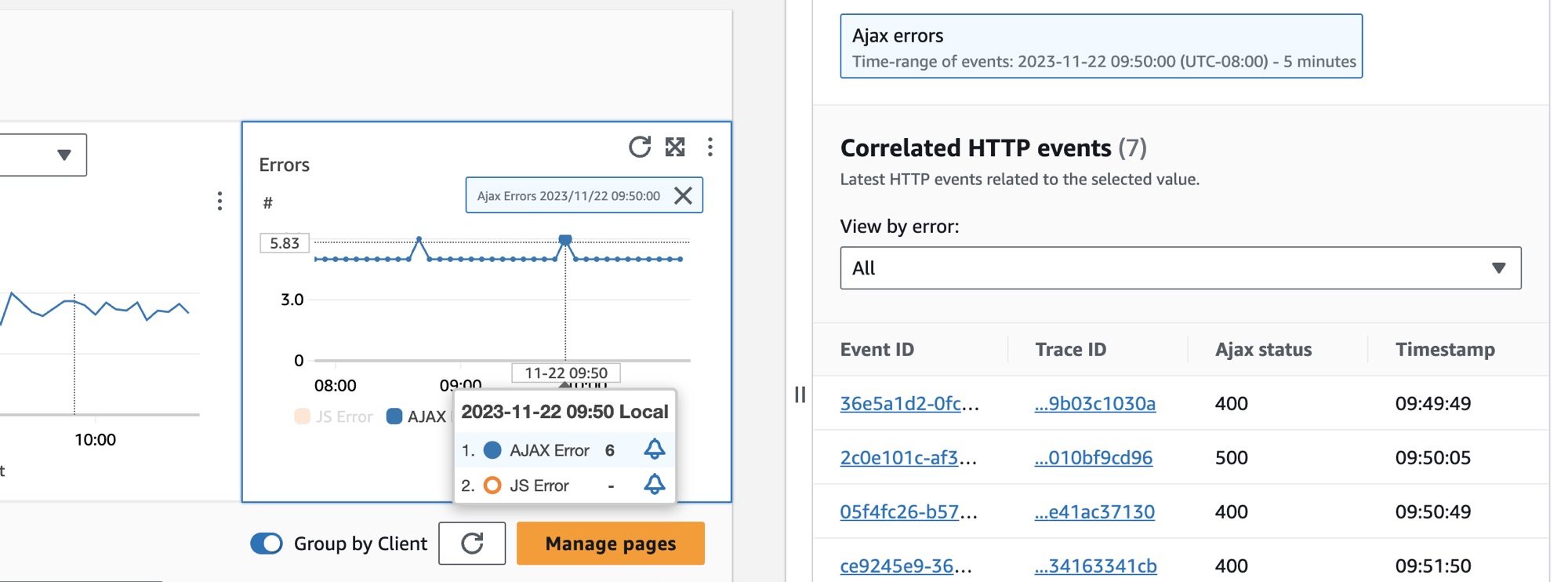Image resolution: width=1568 pixels, height=582 pixels.
Task: Click the Manage pages button
Action: (610, 544)
